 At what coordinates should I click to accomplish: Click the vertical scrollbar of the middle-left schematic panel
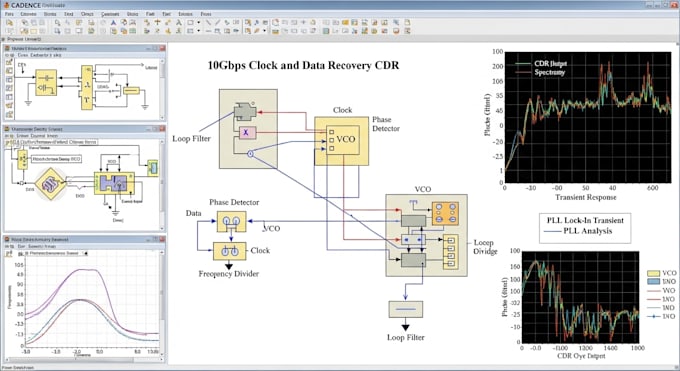click(x=163, y=184)
